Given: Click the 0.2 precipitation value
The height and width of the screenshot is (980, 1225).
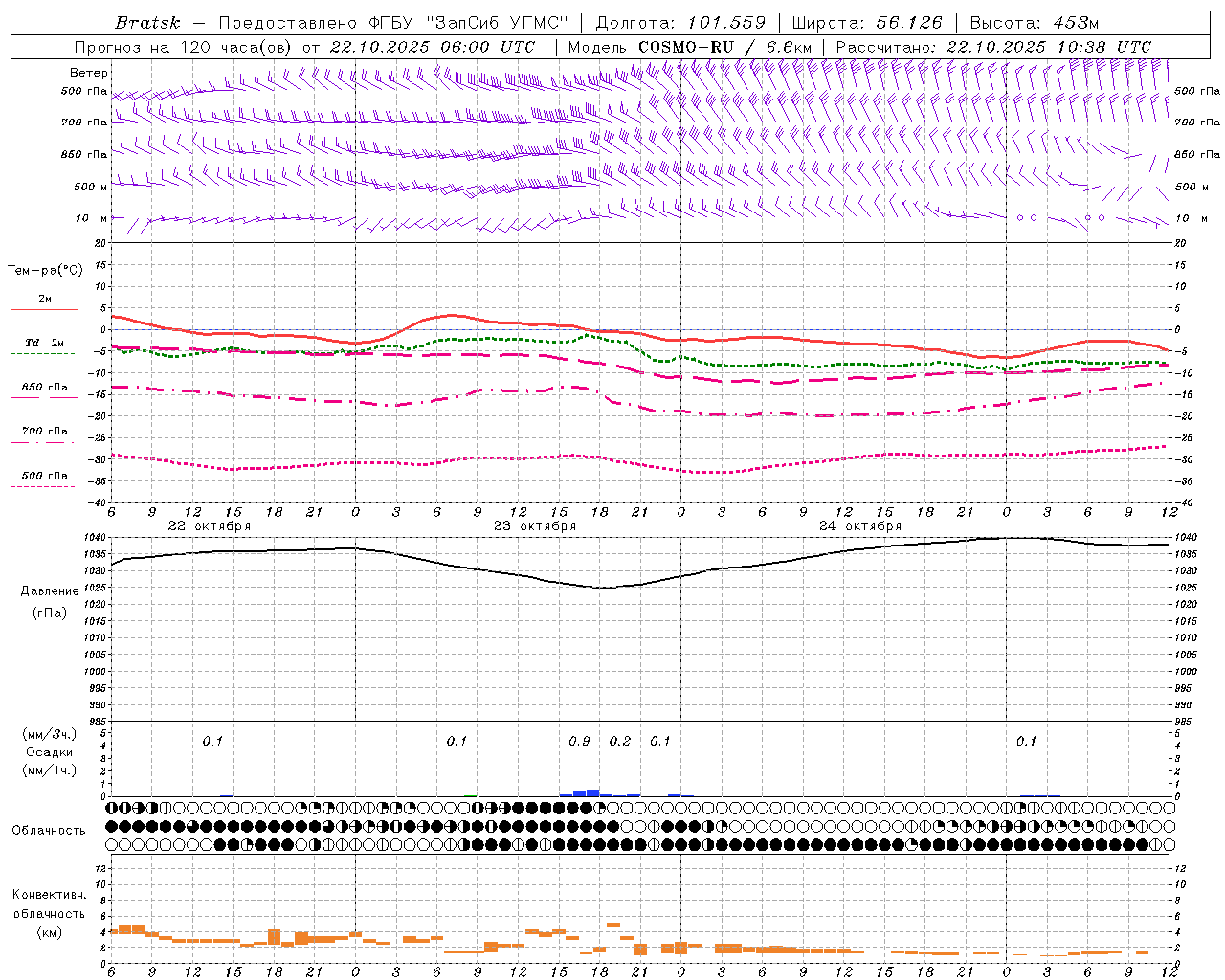Looking at the screenshot, I should (x=620, y=742).
